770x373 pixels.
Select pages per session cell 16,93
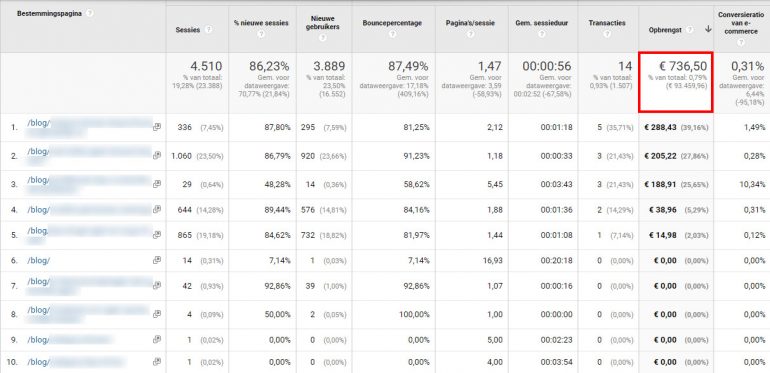tap(493, 261)
